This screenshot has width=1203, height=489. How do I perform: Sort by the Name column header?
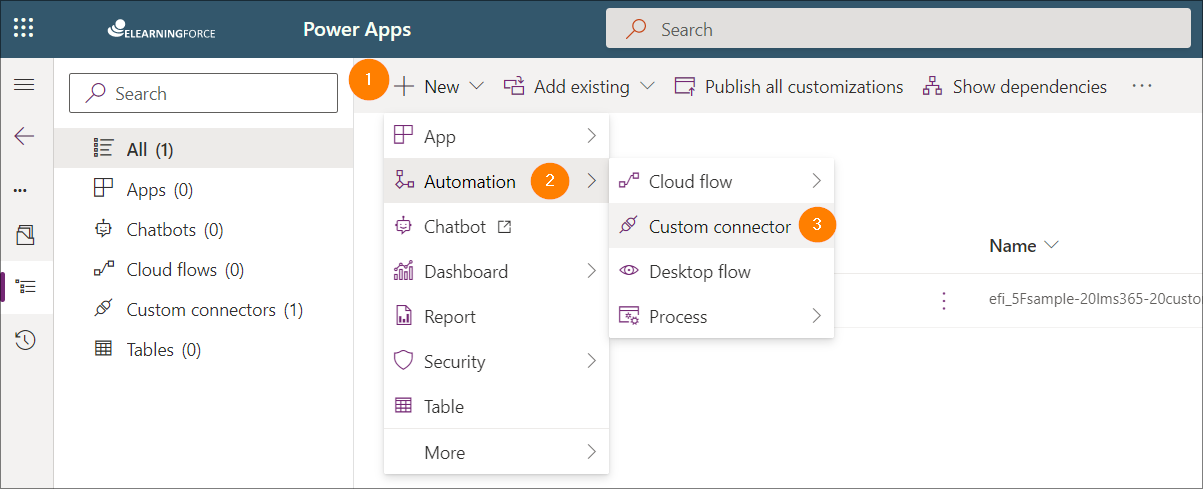click(1024, 245)
